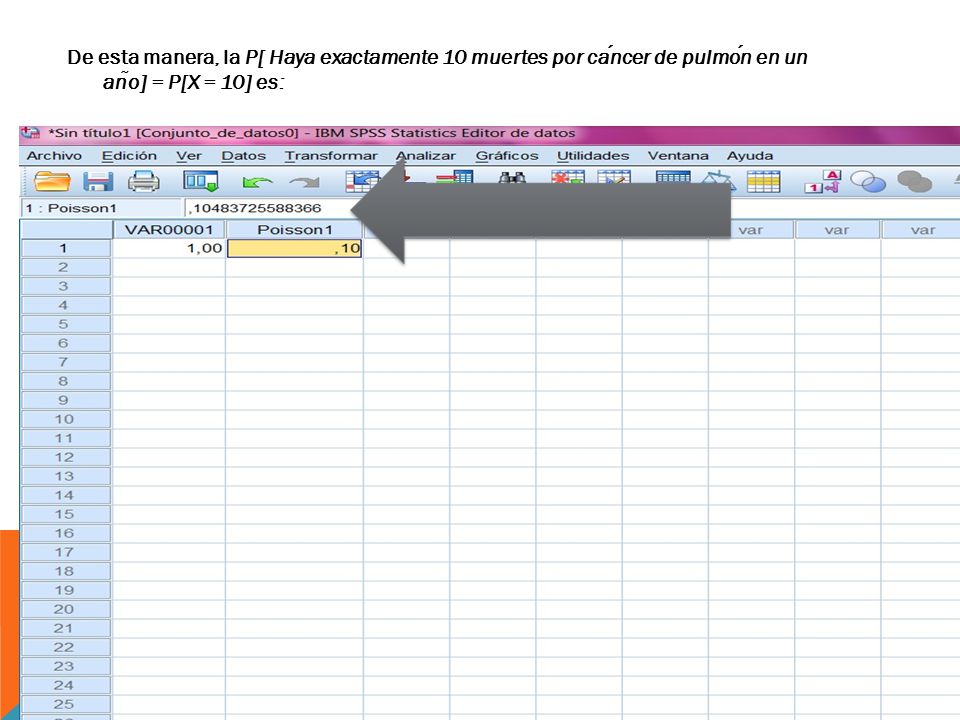
Task: Open the Ayuda menu
Action: [x=750, y=156]
